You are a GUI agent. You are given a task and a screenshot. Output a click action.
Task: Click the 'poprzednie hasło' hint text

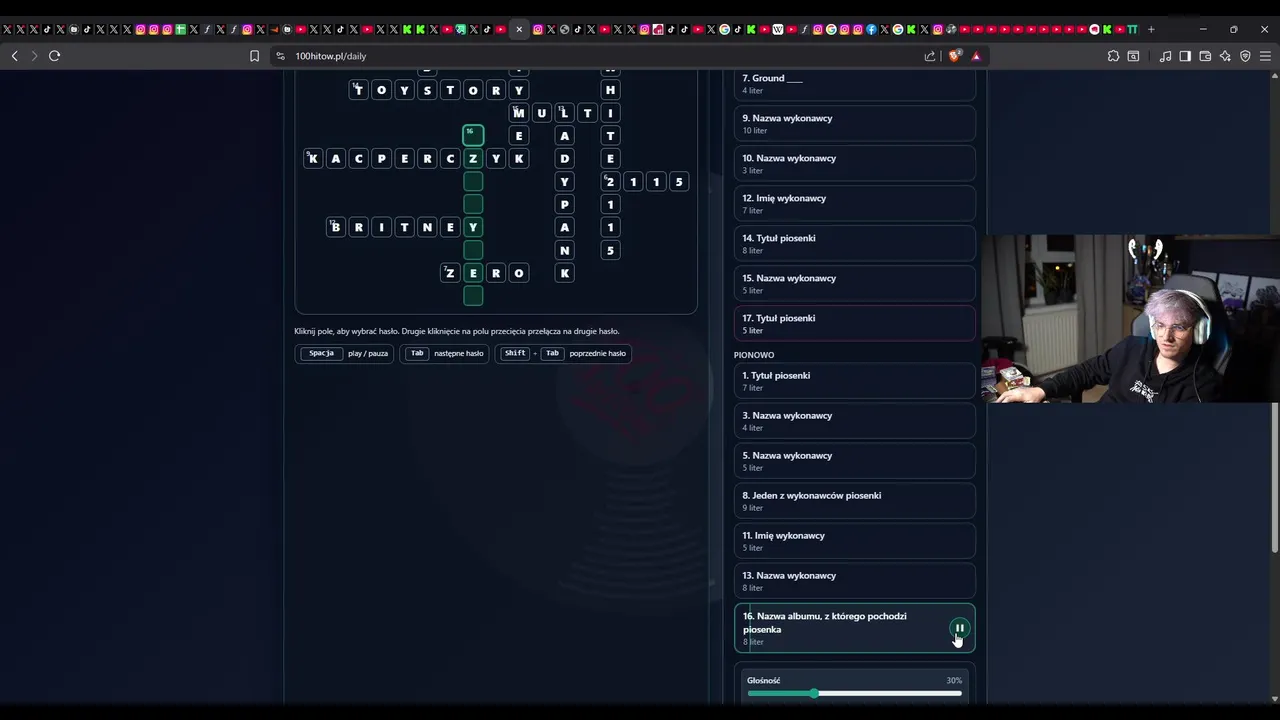point(597,353)
